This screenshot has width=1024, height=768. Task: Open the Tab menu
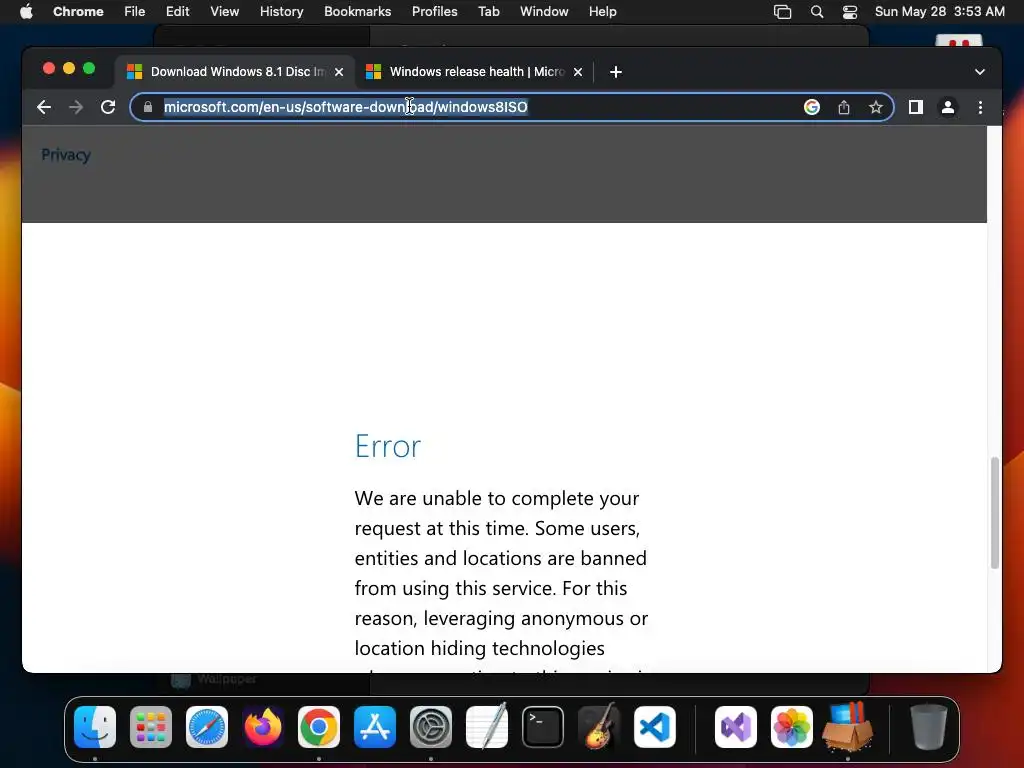pyautogui.click(x=488, y=12)
